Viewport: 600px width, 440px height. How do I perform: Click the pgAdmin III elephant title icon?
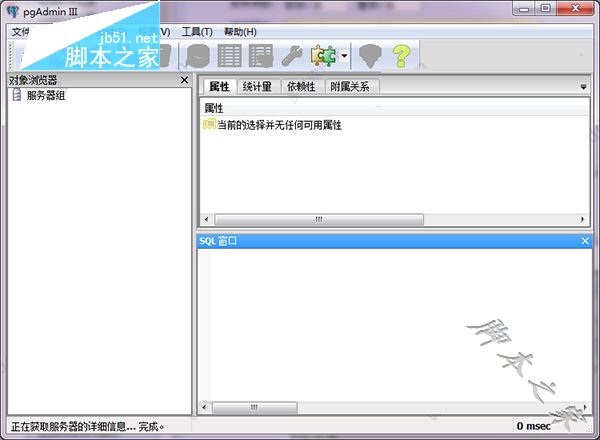coord(13,11)
